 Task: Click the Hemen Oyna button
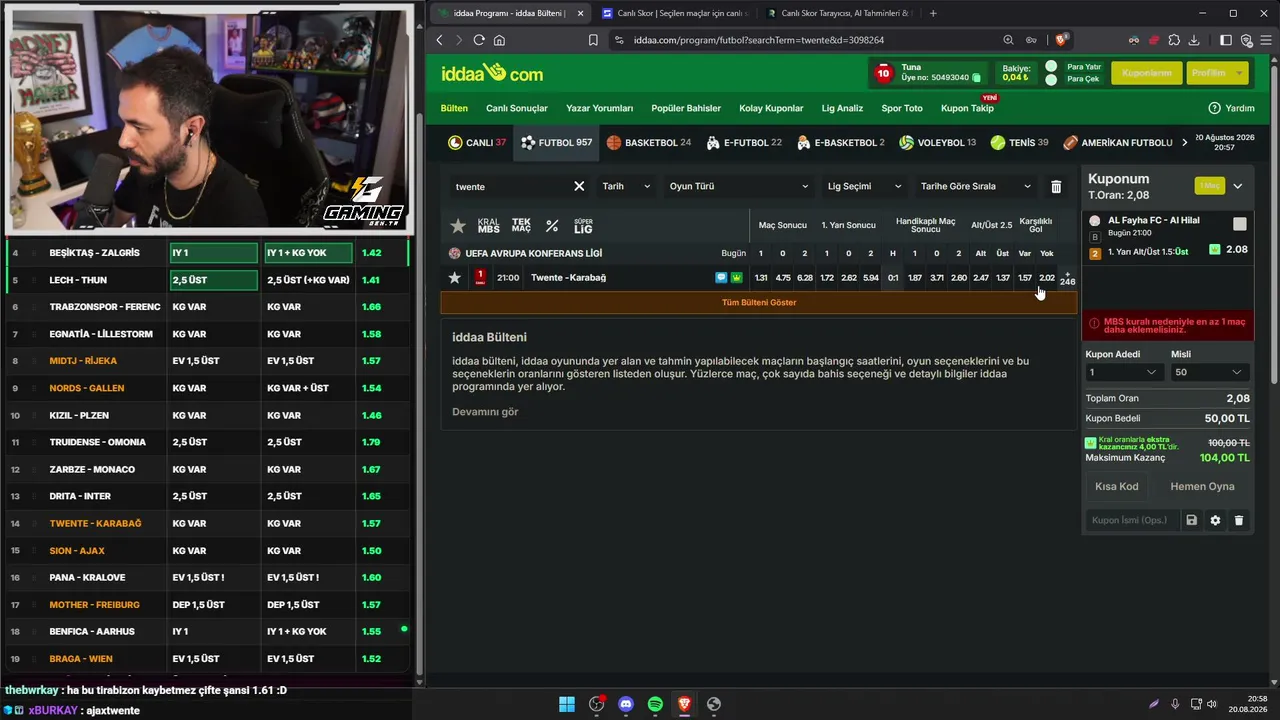[1202, 487]
